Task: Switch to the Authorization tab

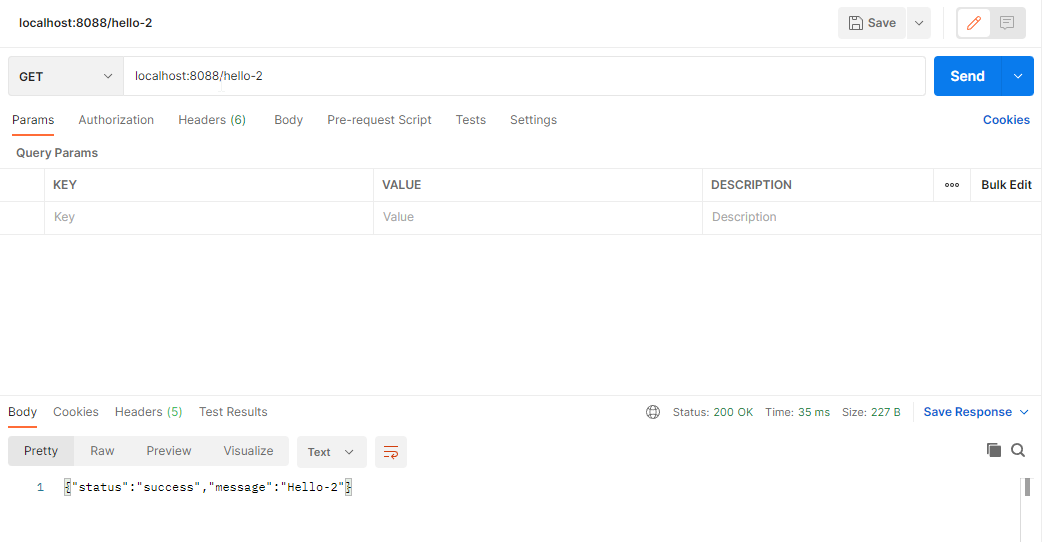Action: 116,120
